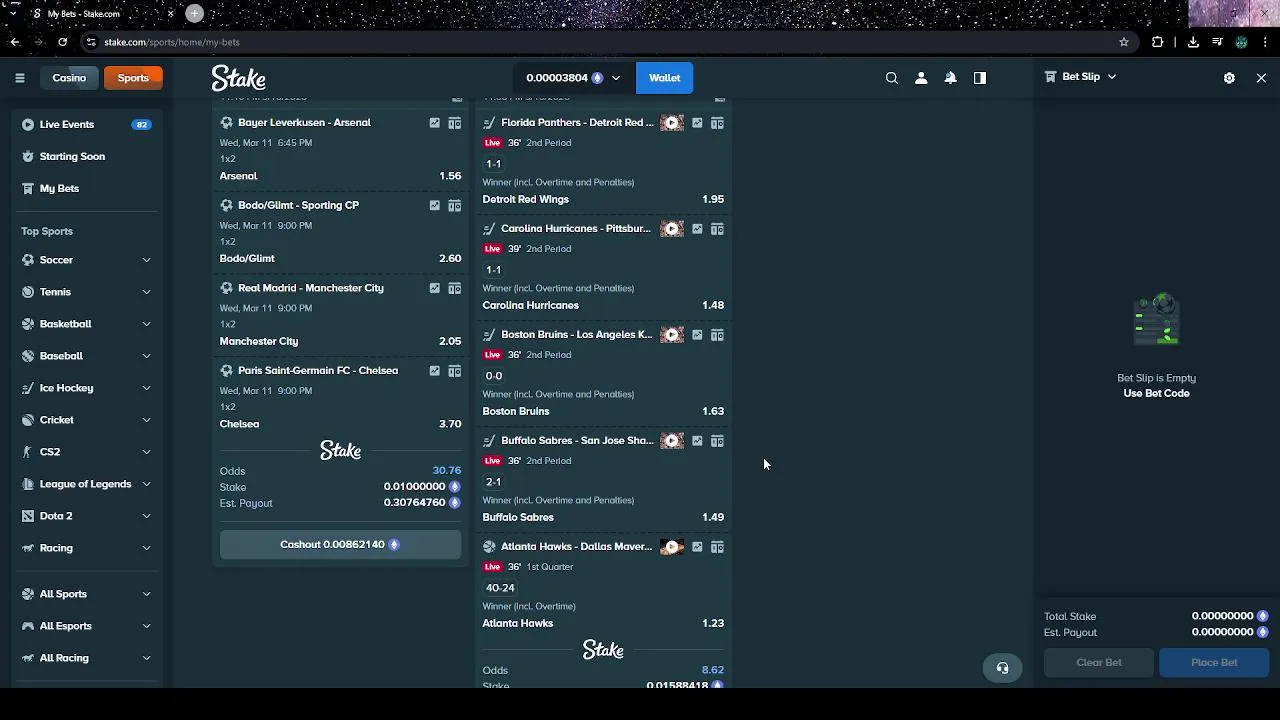This screenshot has height=720, width=1280.
Task: Click the Place Bet button
Action: click(1214, 662)
